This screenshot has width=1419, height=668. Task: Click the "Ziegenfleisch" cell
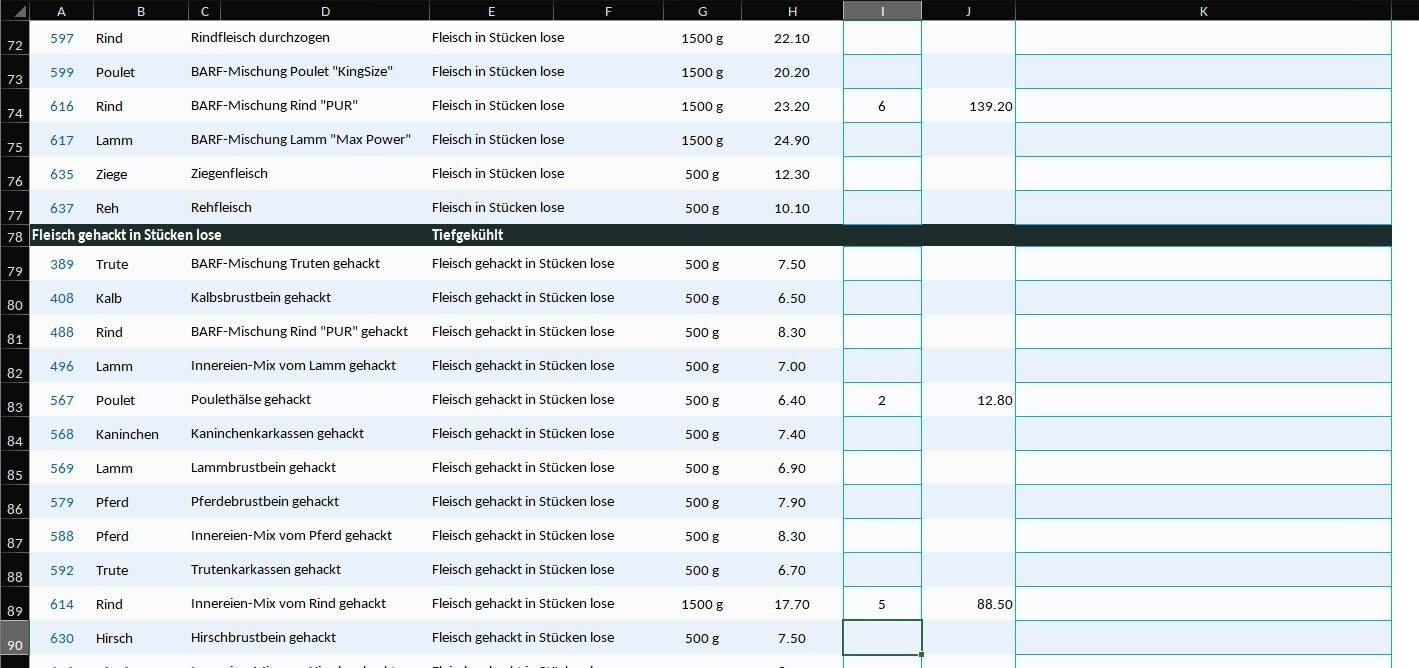click(x=229, y=174)
